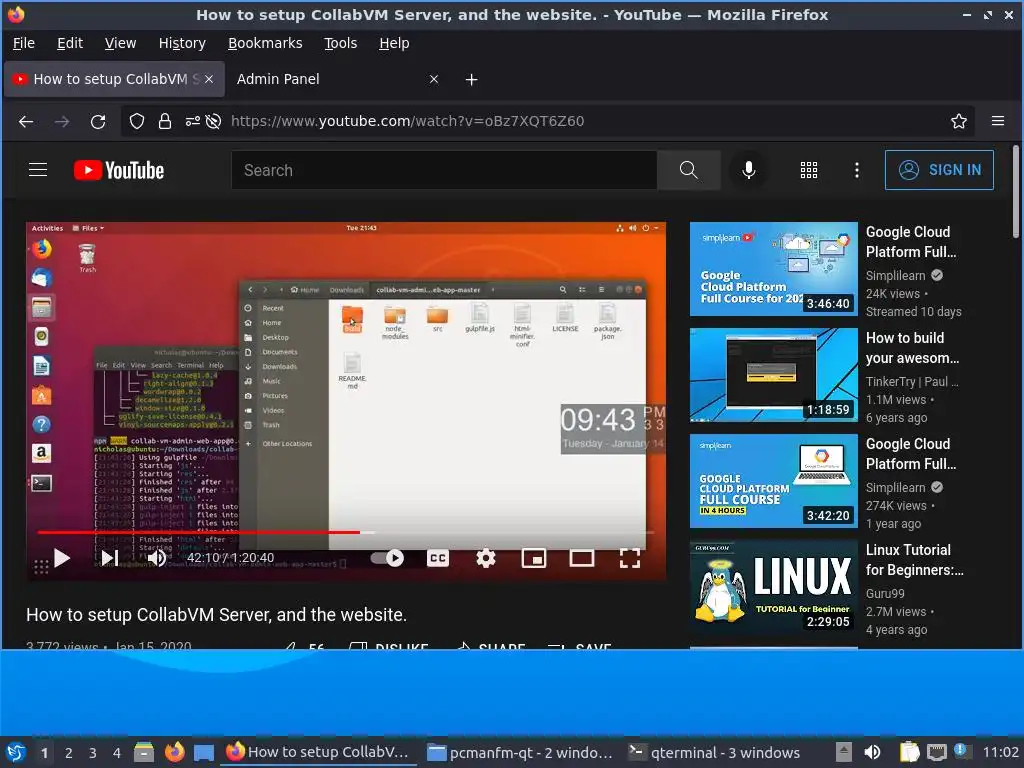Click the SIGN IN button
Viewport: 1024px width, 768px height.
coord(939,170)
